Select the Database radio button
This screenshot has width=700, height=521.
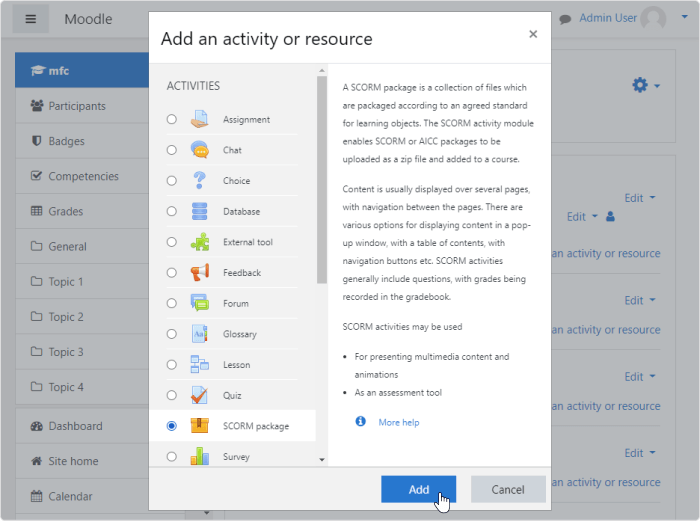tap(171, 211)
